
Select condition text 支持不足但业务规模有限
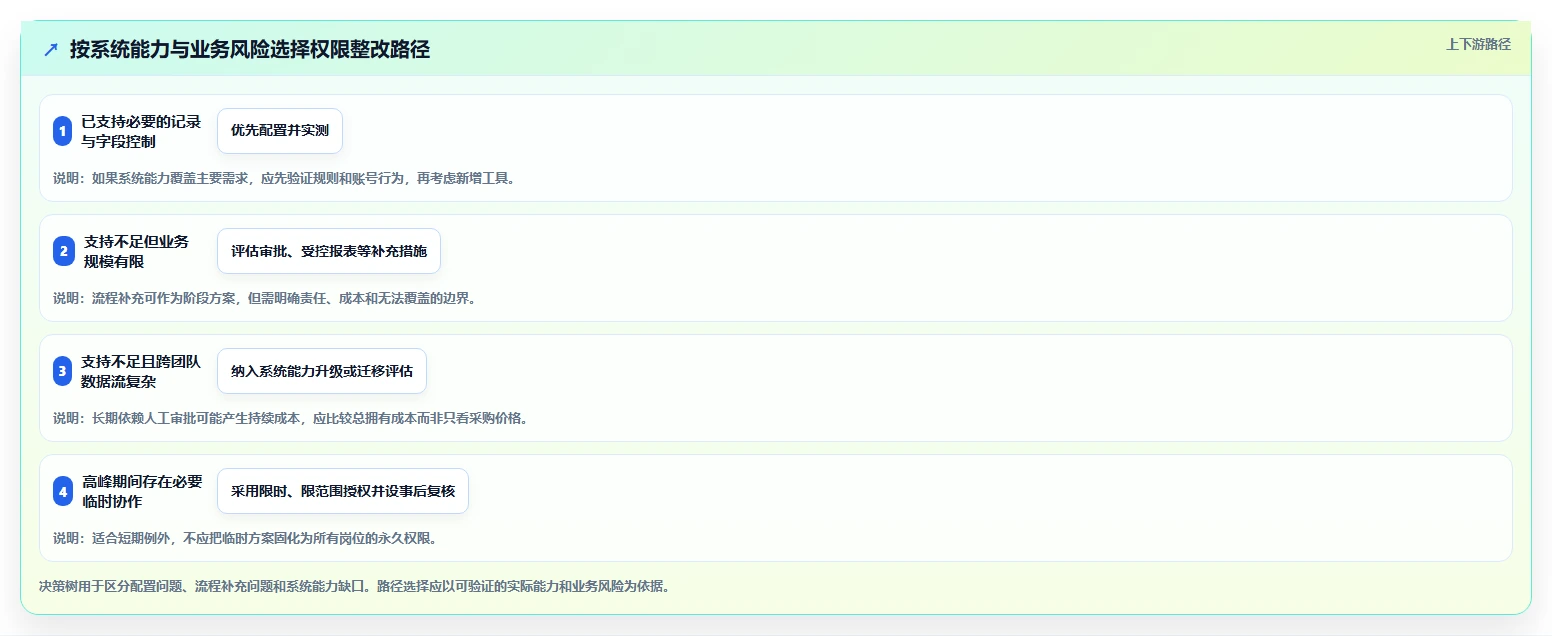pyautogui.click(x=136, y=251)
